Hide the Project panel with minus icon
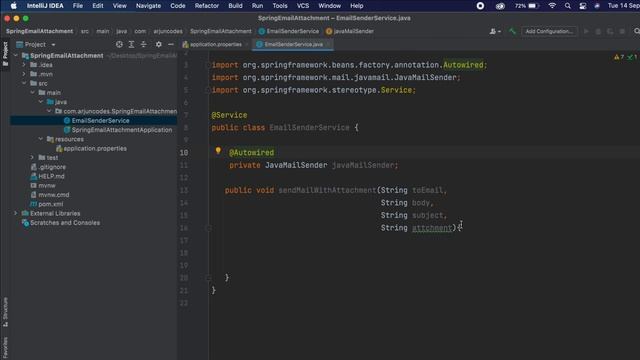Viewport: 640px width, 360px height. point(171,44)
